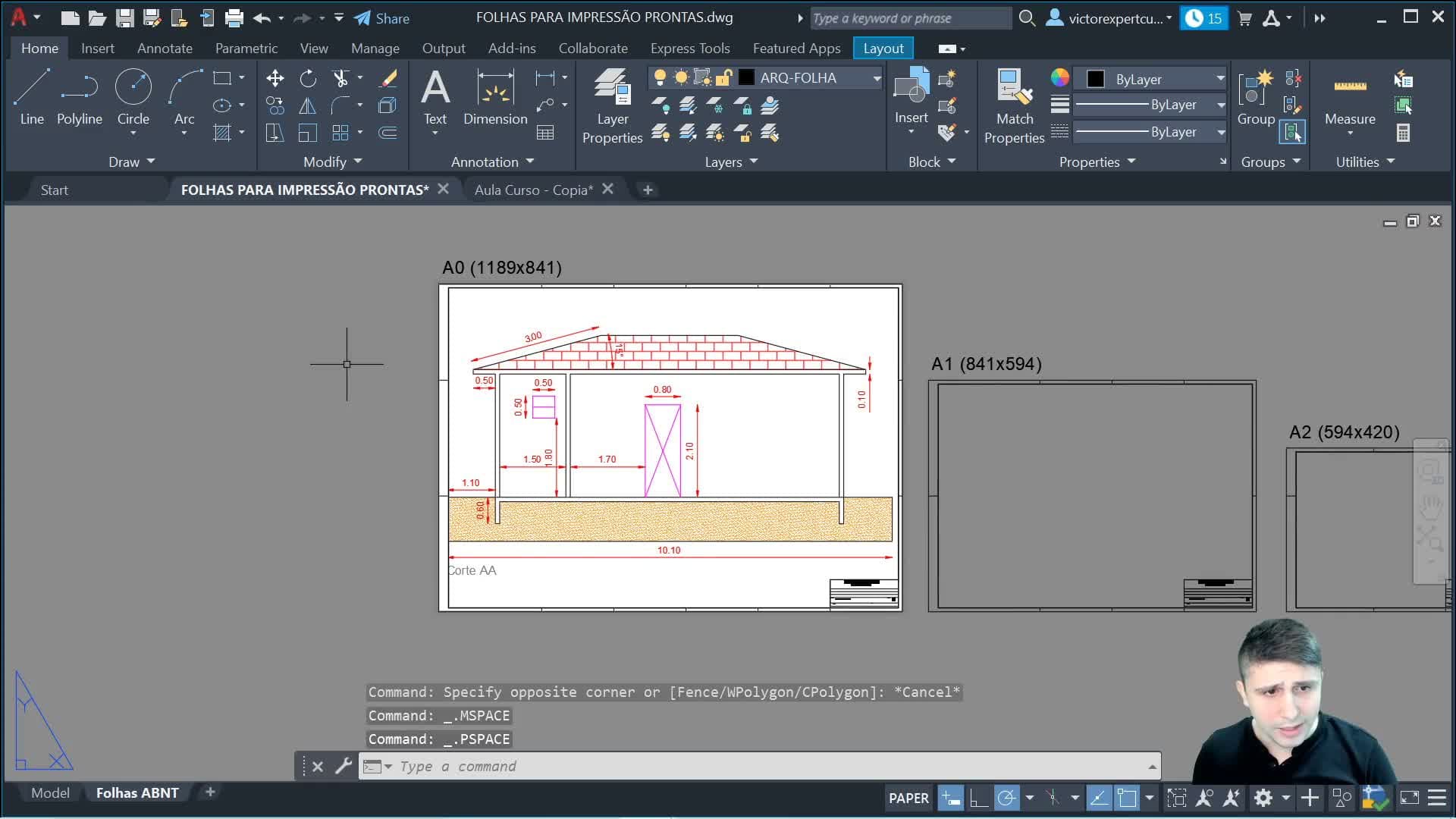Toggle the layer on/off lightbulb
The height and width of the screenshot is (819, 1456).
click(x=660, y=77)
